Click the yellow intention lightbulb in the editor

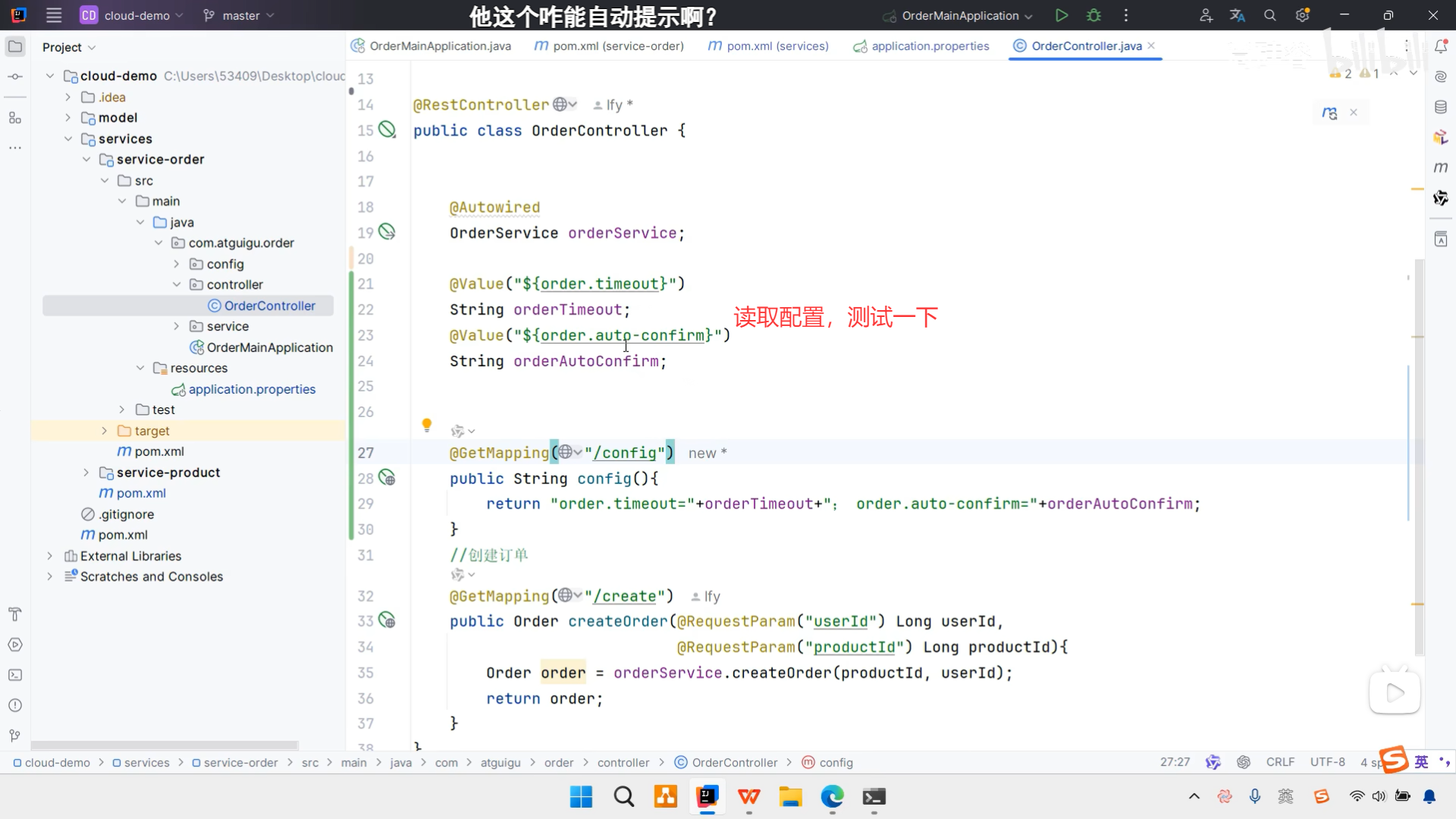(427, 425)
